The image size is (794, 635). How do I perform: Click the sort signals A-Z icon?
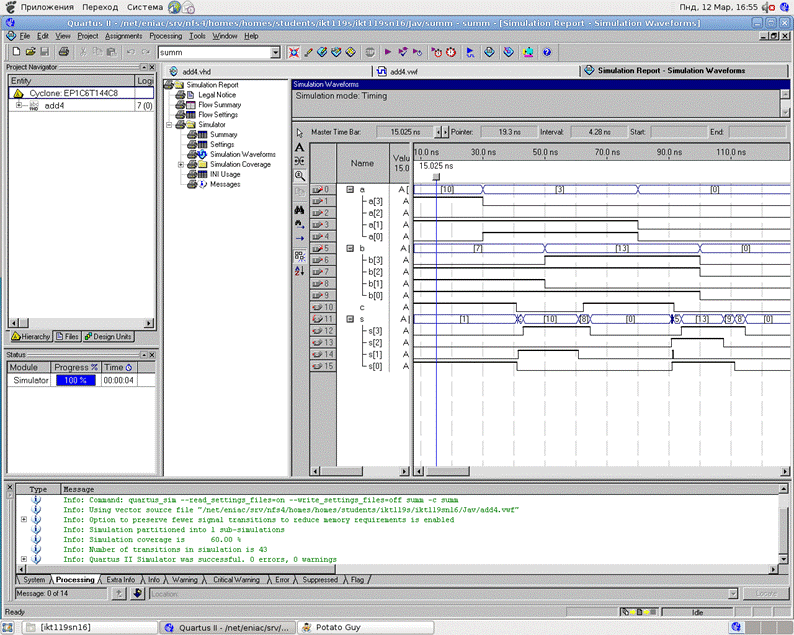(300, 270)
